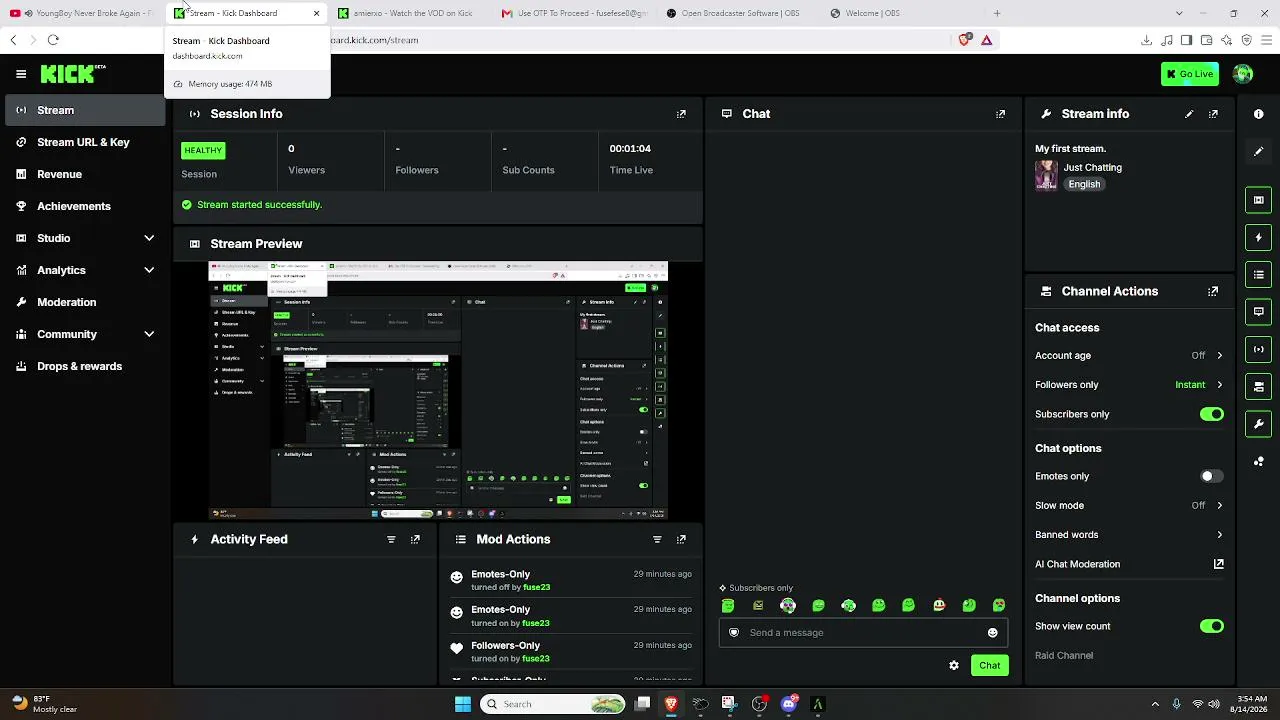Open Achievements in the sidebar
Image resolution: width=1280 pixels, height=720 pixels.
tap(85, 206)
